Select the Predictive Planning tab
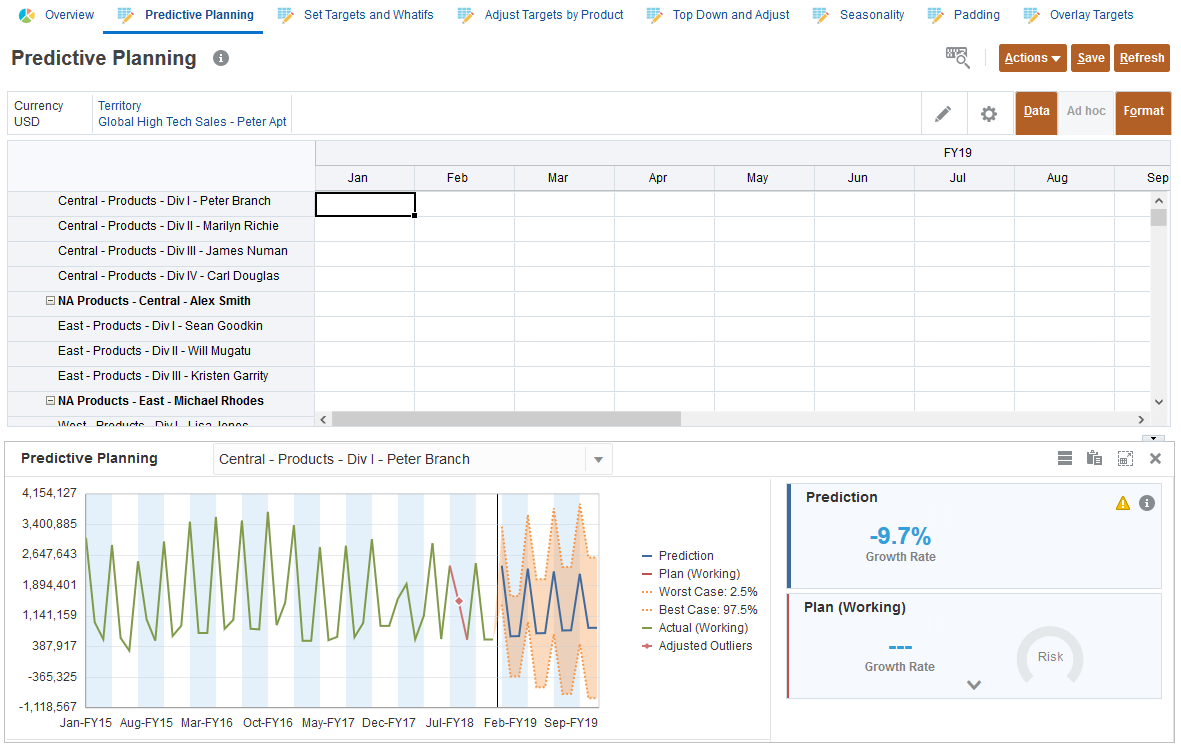This screenshot has width=1181, height=747. coord(185,15)
